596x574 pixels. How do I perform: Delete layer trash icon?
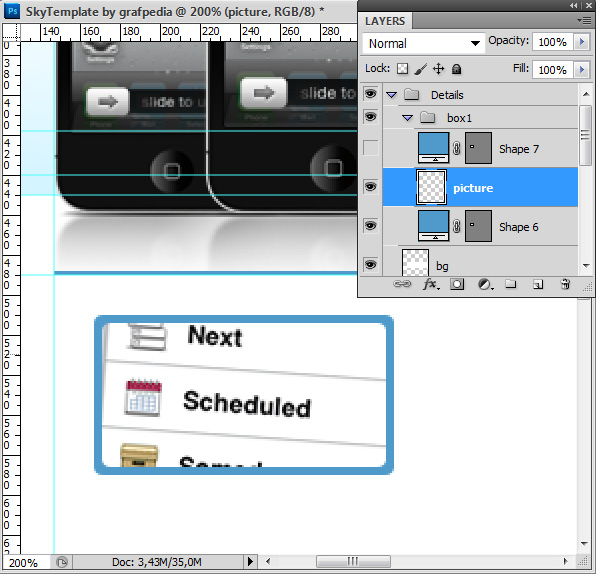point(565,284)
